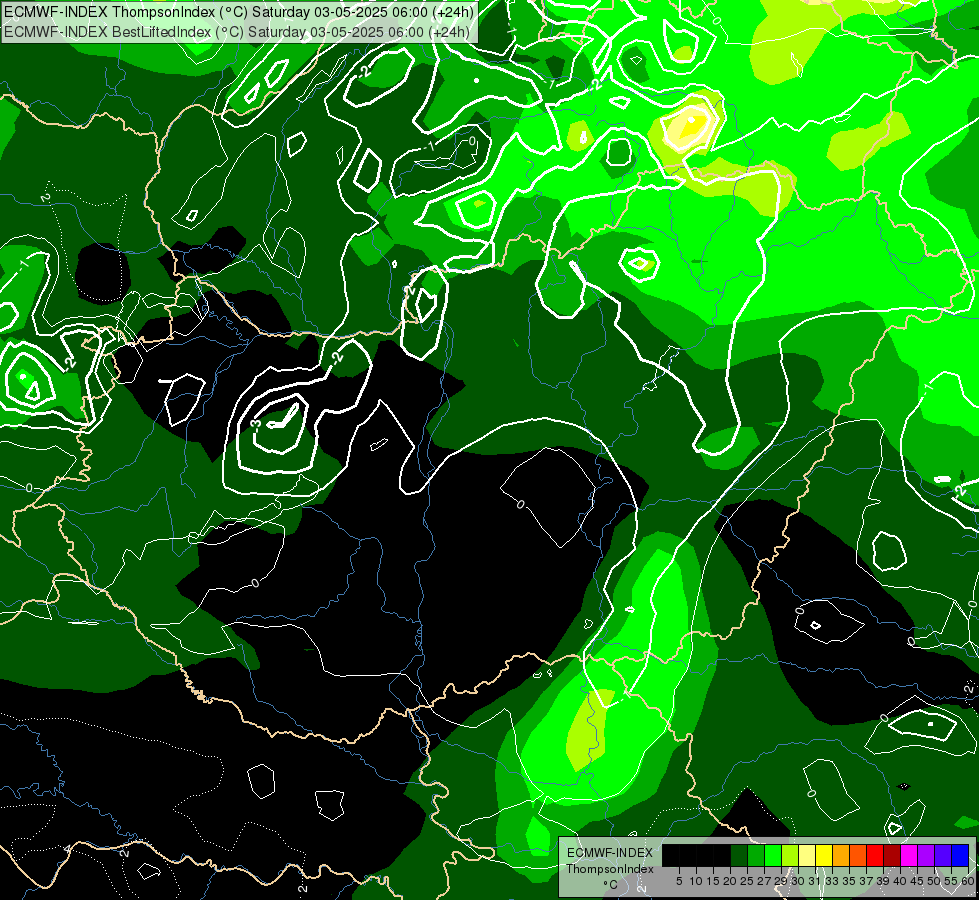Click the legend scale value 45
This screenshot has height=900, width=979.
917,881
